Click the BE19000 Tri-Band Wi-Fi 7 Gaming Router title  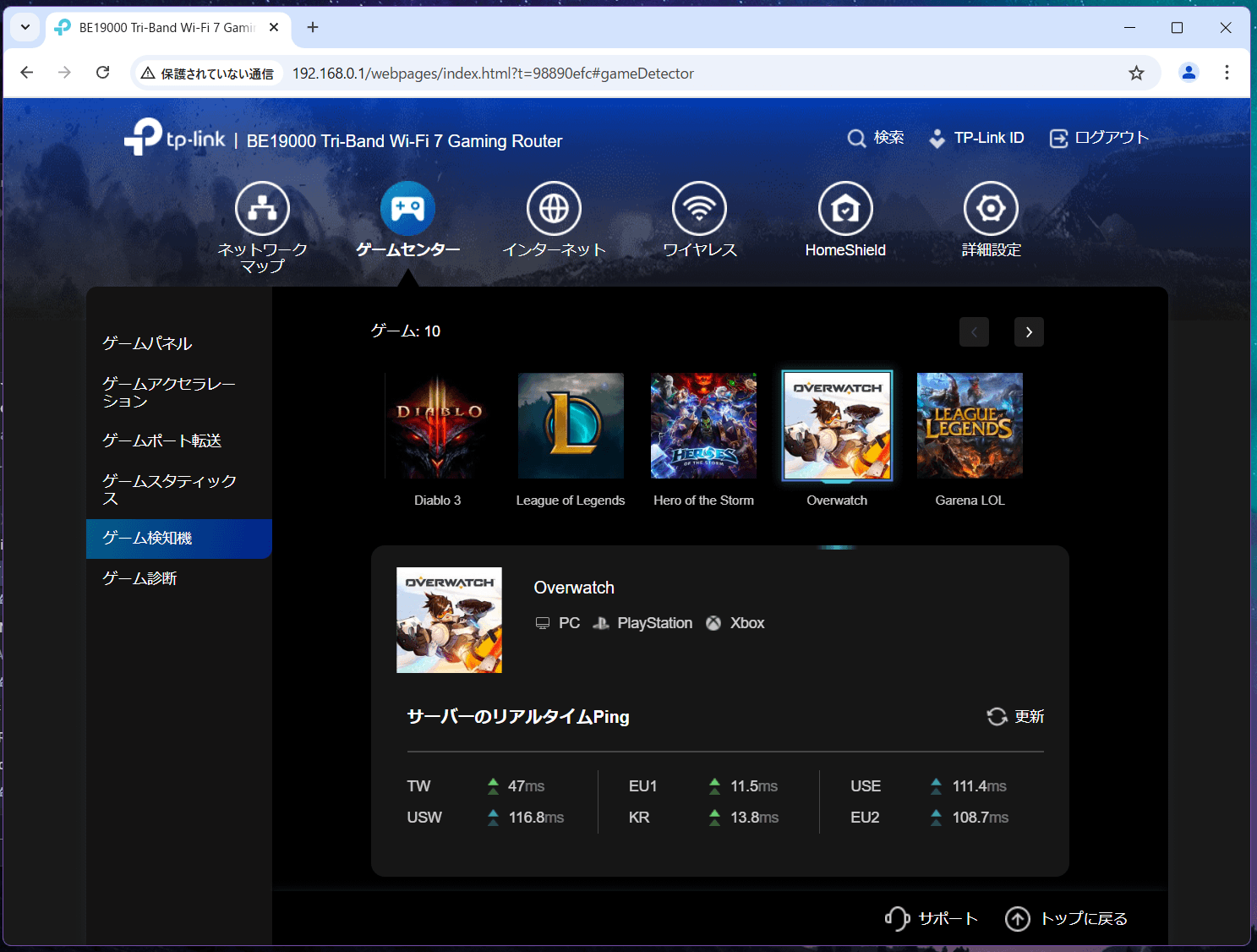[x=404, y=141]
